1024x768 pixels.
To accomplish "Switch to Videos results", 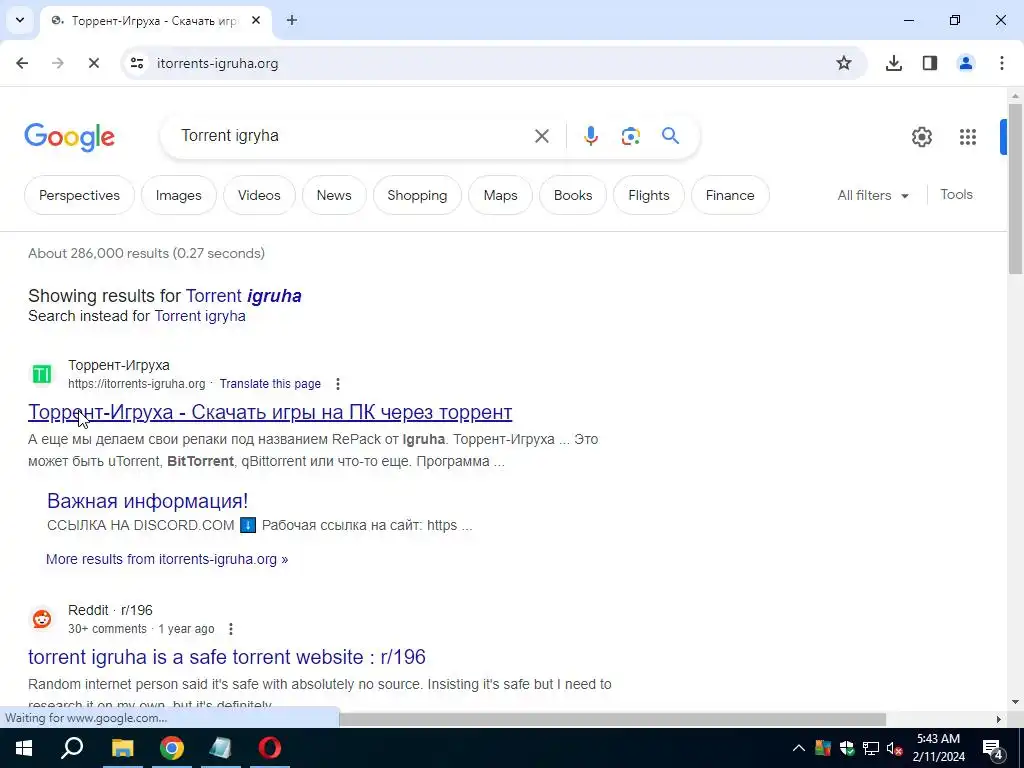I will [259, 195].
